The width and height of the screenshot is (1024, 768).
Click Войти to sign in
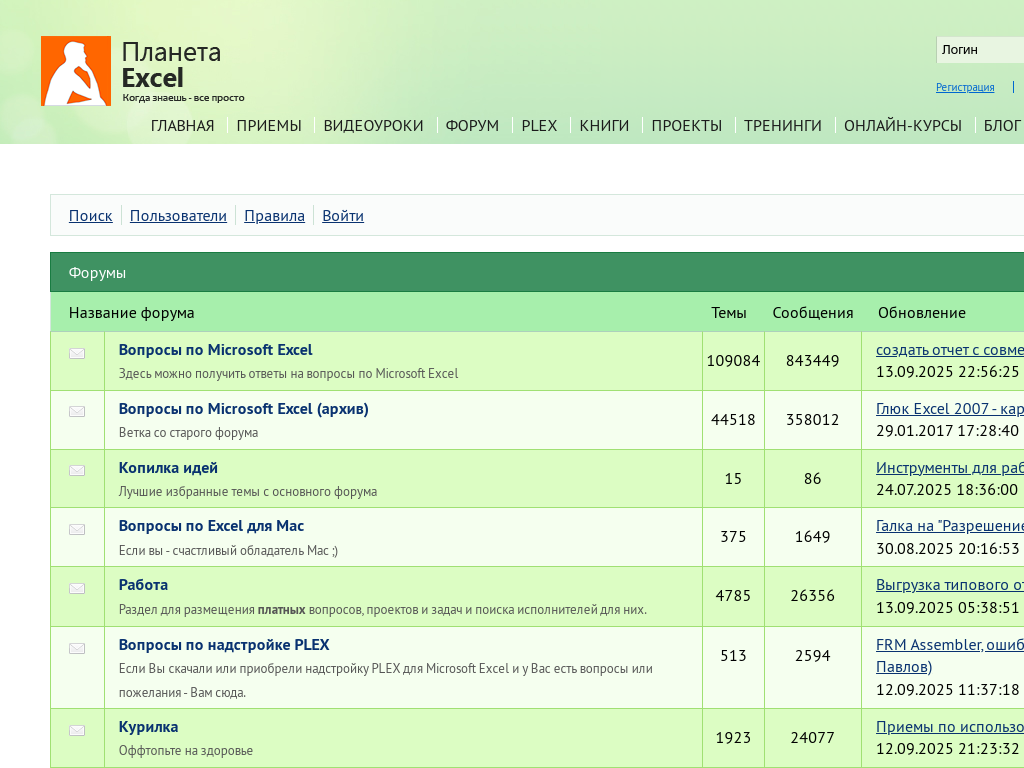click(x=343, y=216)
